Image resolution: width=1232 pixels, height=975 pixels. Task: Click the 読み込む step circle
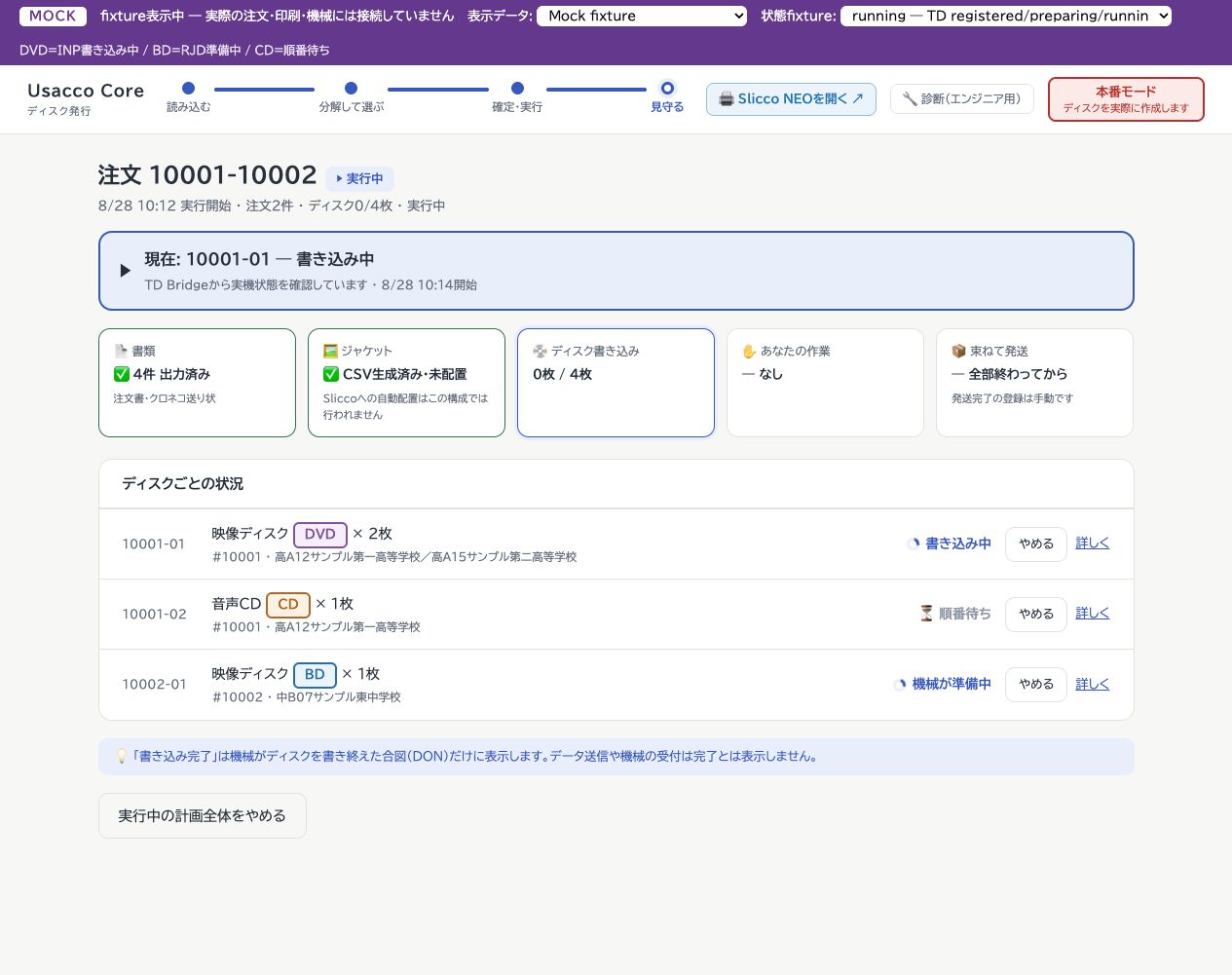[188, 88]
